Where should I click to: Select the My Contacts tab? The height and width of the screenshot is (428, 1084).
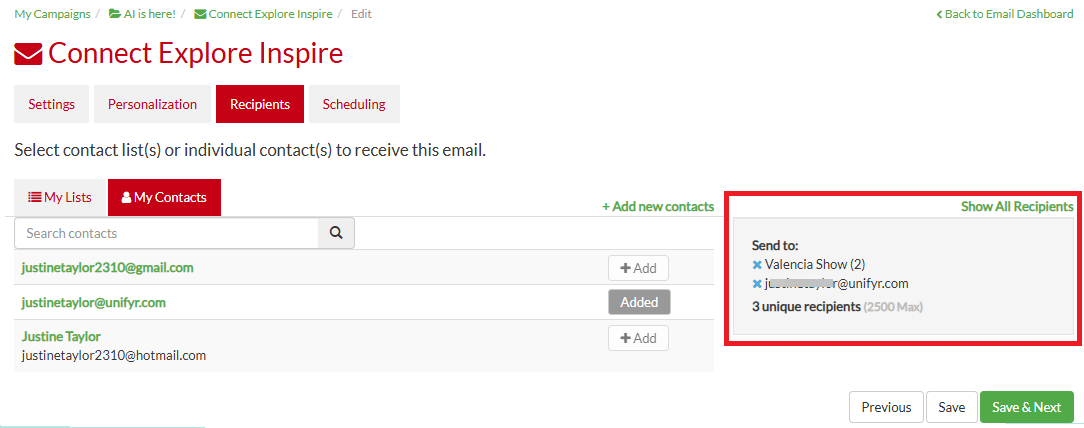165,197
